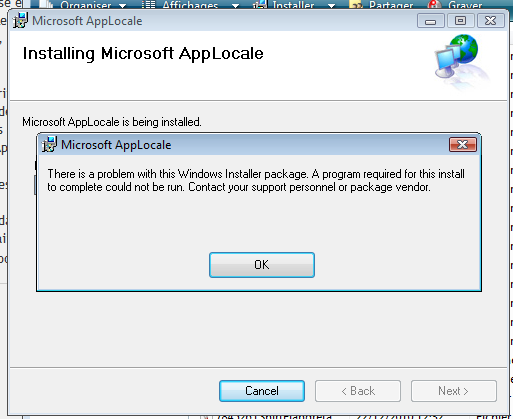
Task: Expand the Organiser dropdown arrow
Action: (123, 6)
